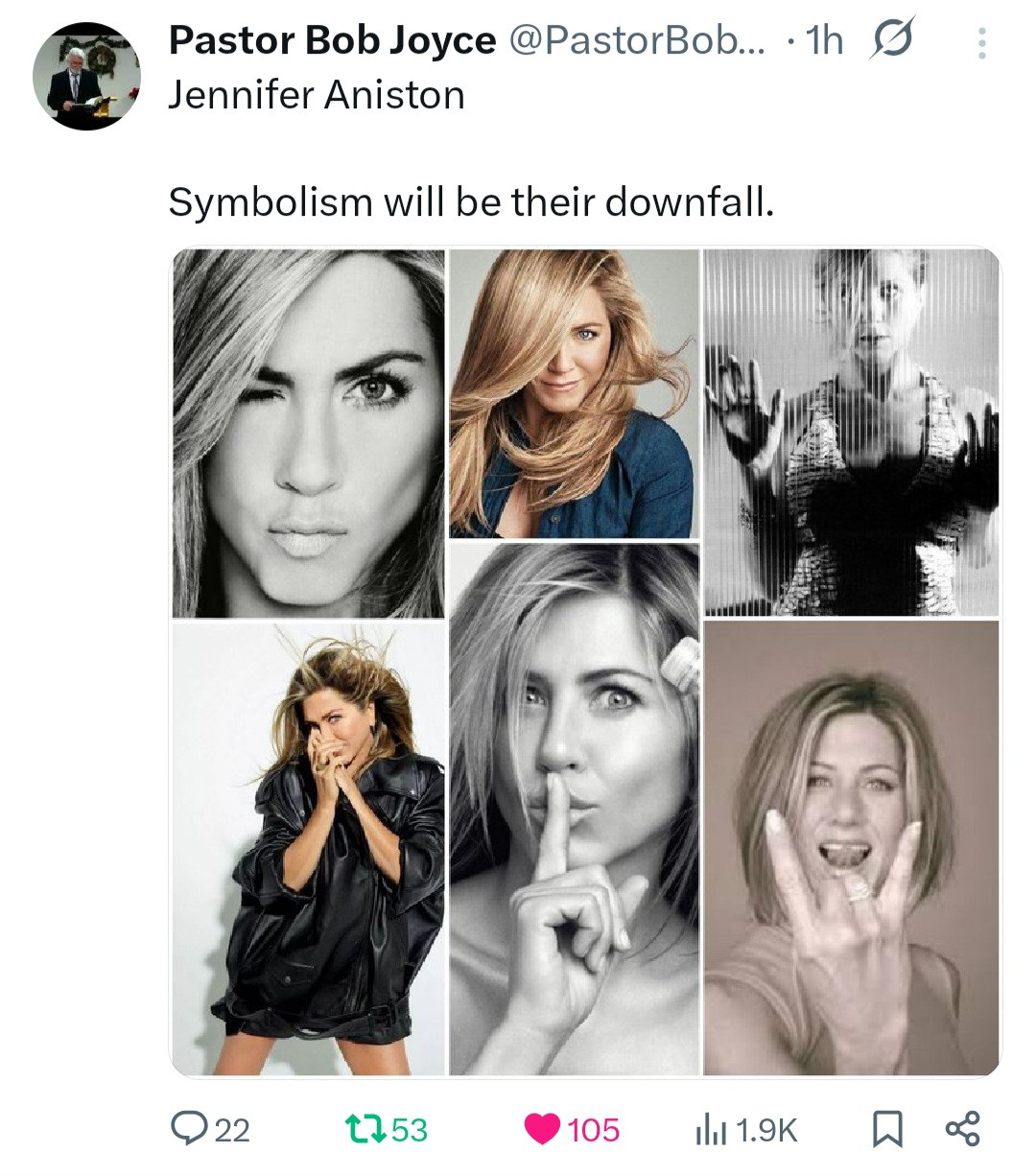Tap the share icon
The width and height of the screenshot is (1036, 1176).
[962, 1130]
